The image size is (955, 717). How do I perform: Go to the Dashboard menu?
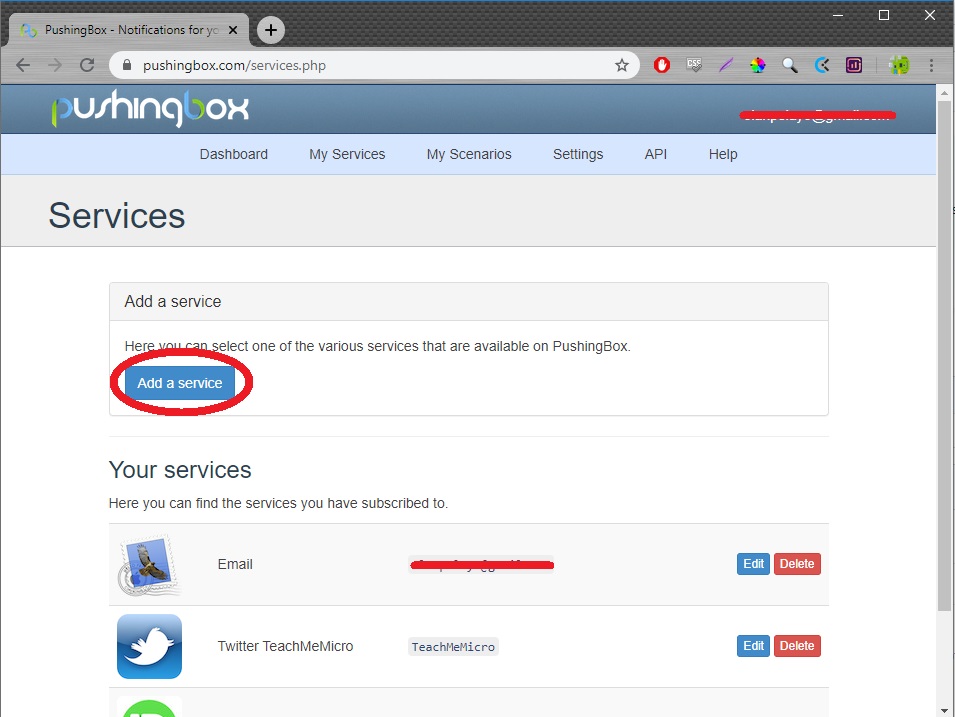234,154
